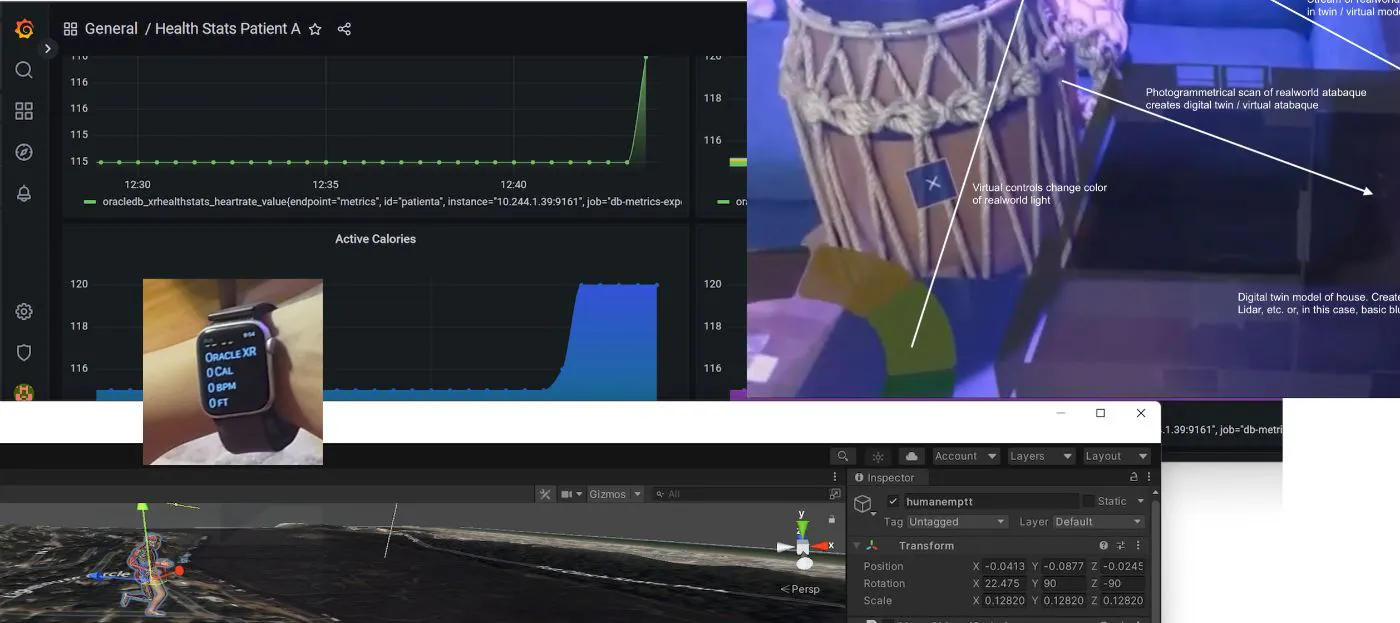Image resolution: width=1400 pixels, height=623 pixels.
Task: Click the Unity cloud services icon
Action: [911, 456]
